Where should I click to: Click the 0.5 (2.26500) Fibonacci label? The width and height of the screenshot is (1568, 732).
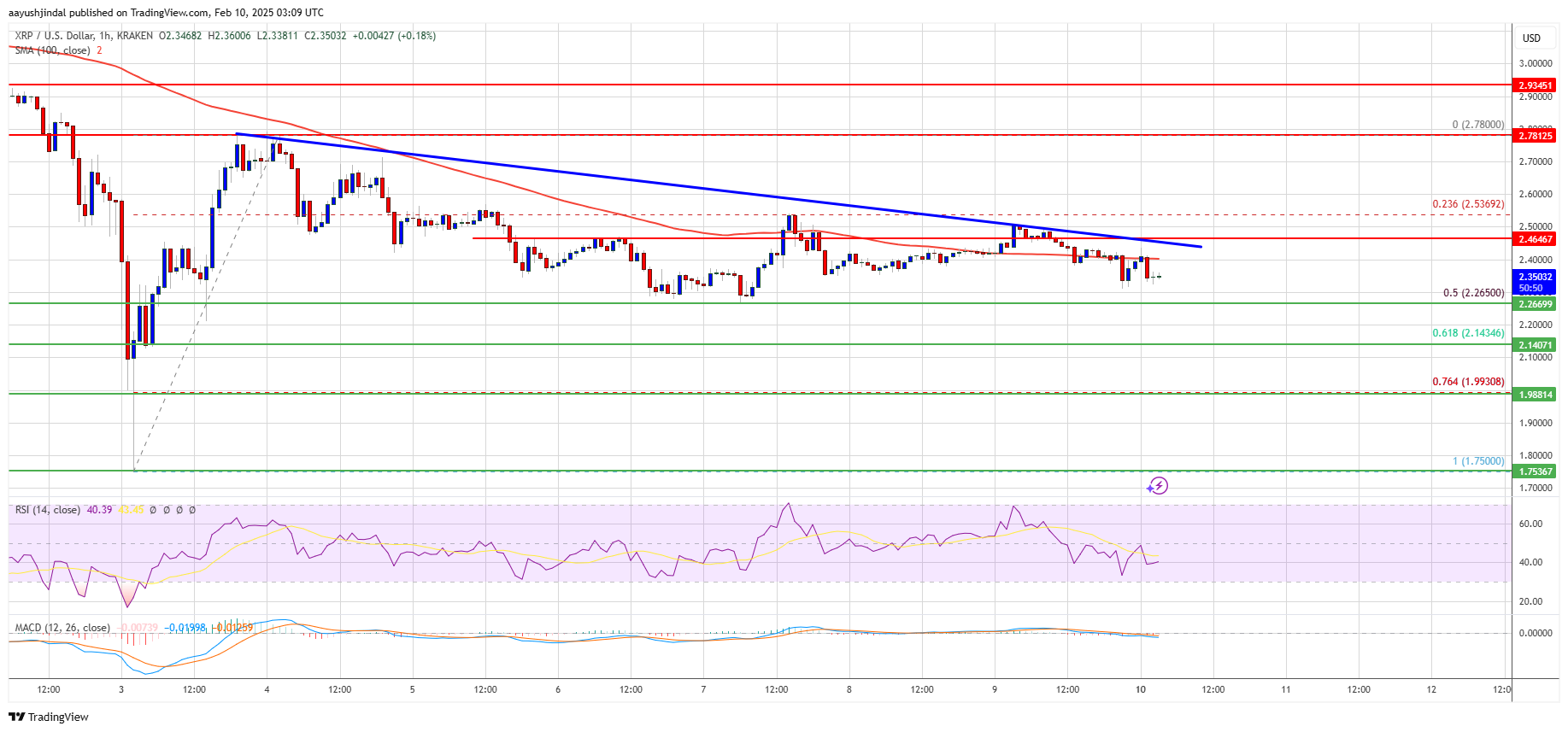1473,293
